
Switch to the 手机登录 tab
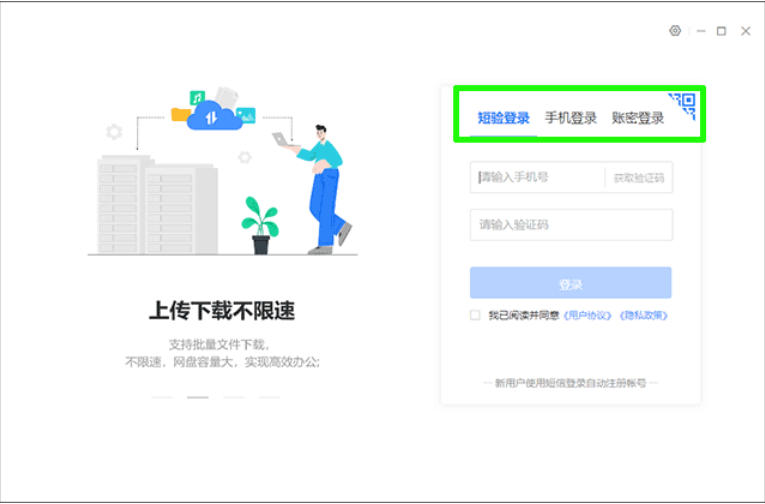(570, 118)
